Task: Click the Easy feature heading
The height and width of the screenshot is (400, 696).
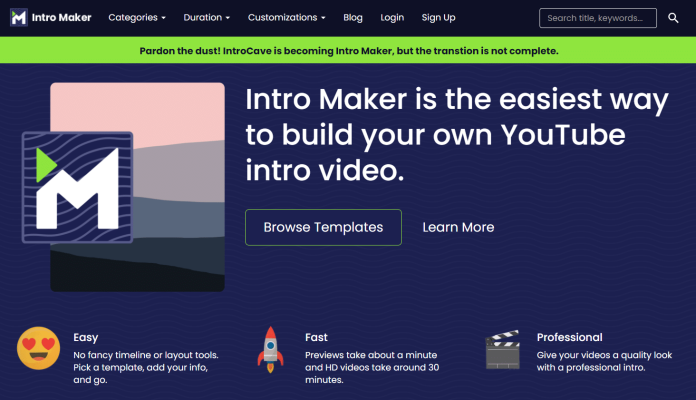Action: (86, 337)
